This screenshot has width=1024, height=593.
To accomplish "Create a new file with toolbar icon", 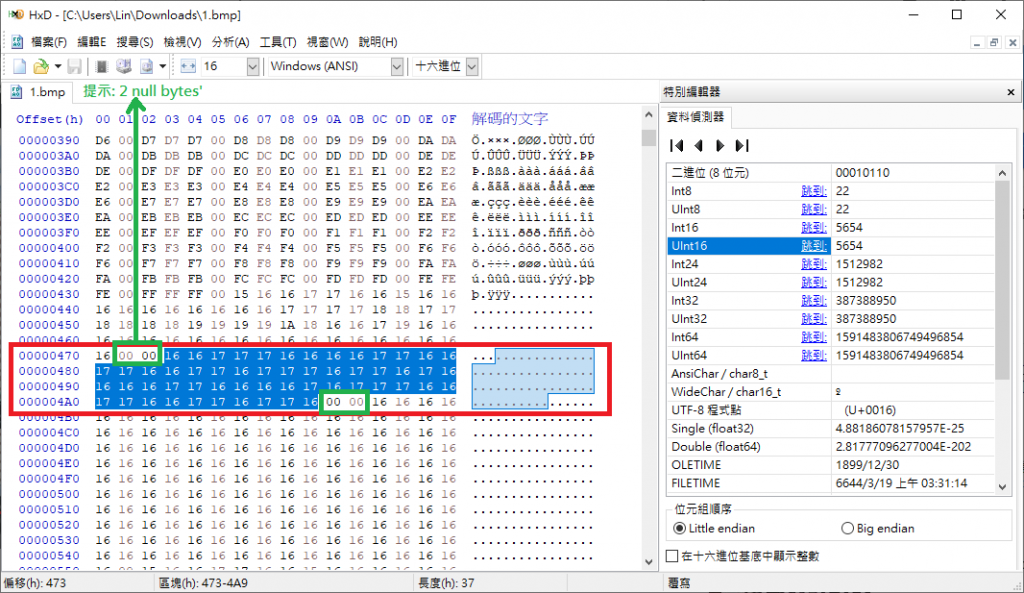I will [20, 66].
